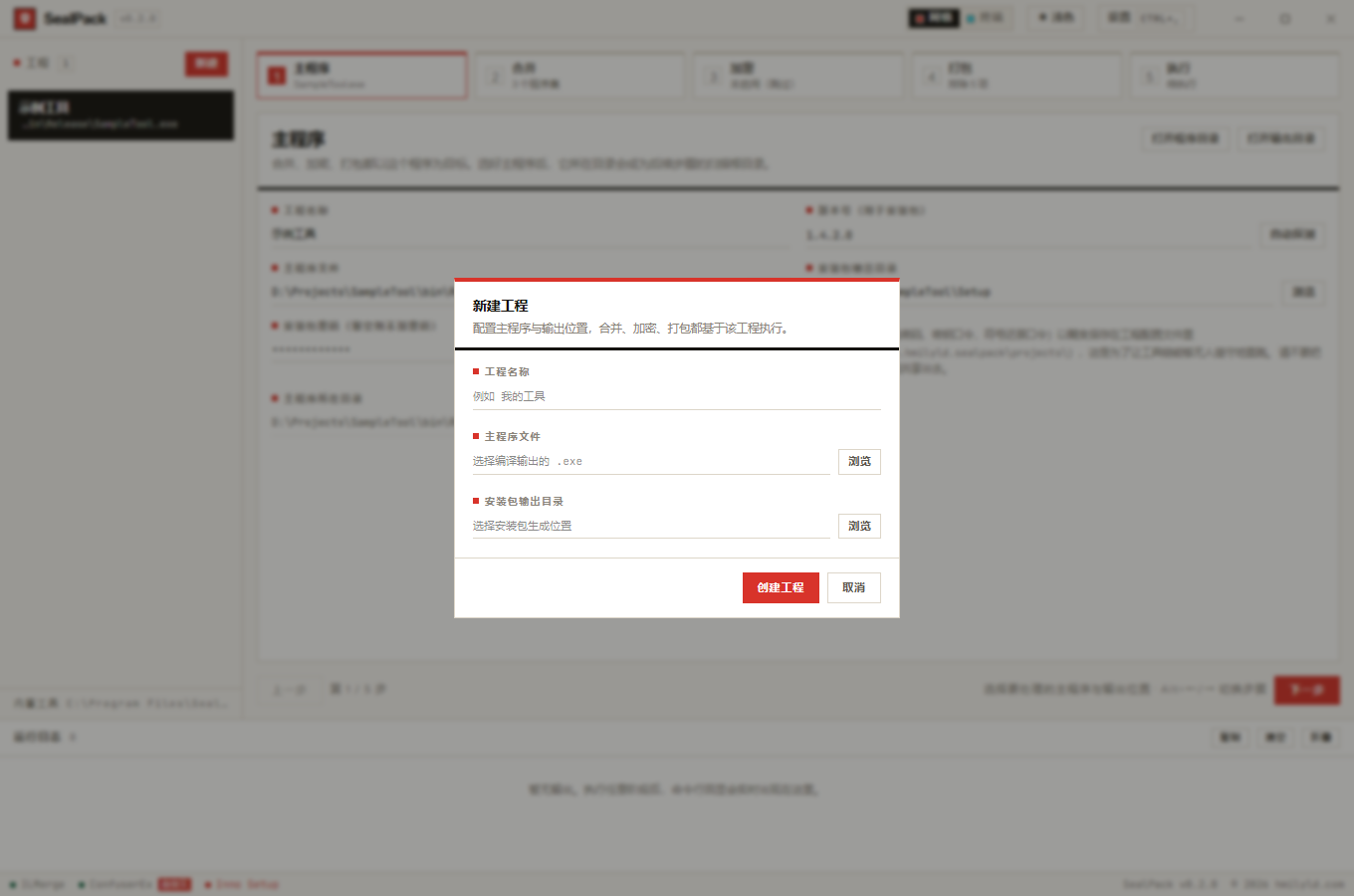This screenshot has width=1354, height=896.
Task: Browse for the 主程序文件 executable
Action: point(859,462)
